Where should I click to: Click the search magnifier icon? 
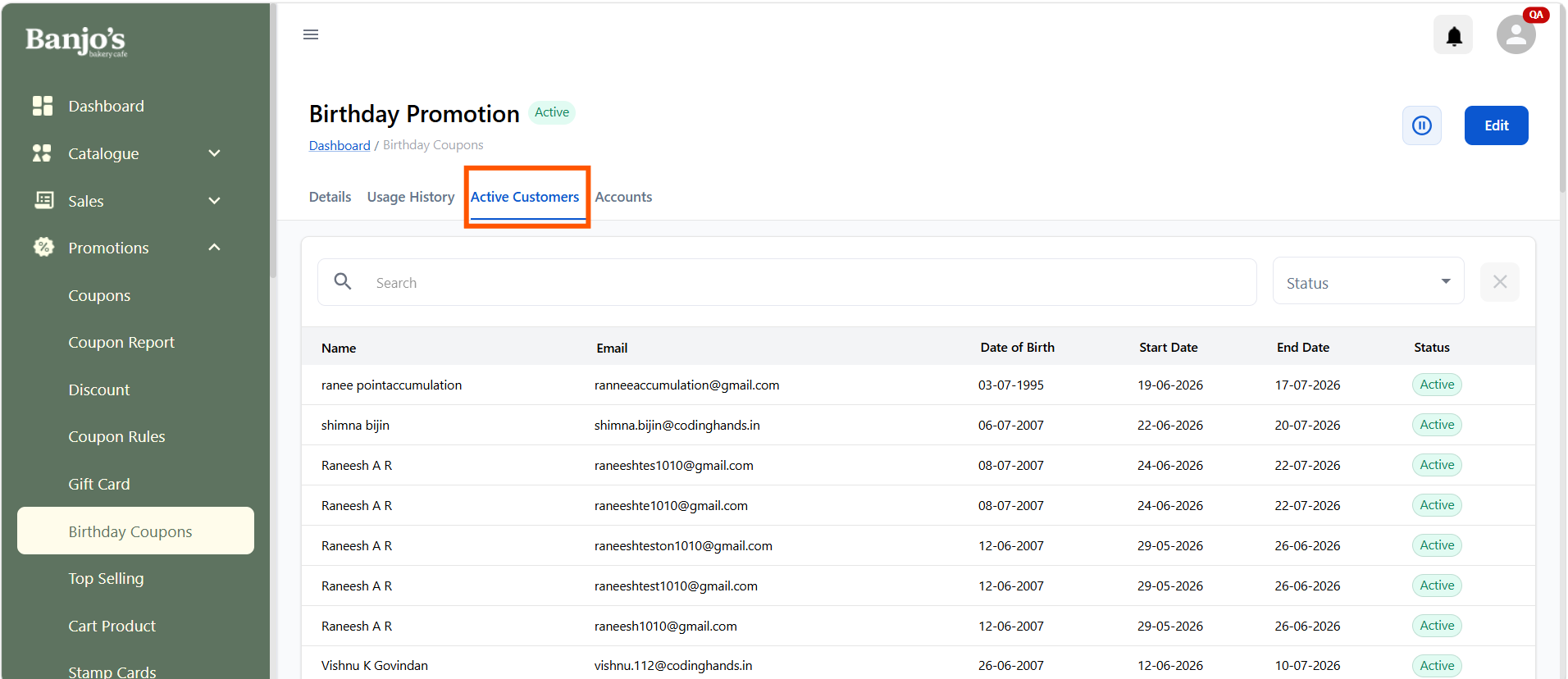pyautogui.click(x=343, y=282)
